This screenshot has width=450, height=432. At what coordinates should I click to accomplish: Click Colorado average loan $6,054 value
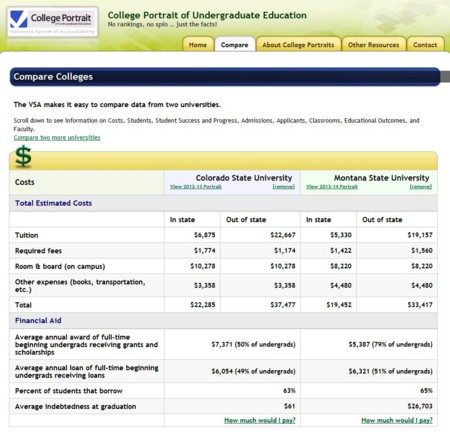click(x=253, y=371)
